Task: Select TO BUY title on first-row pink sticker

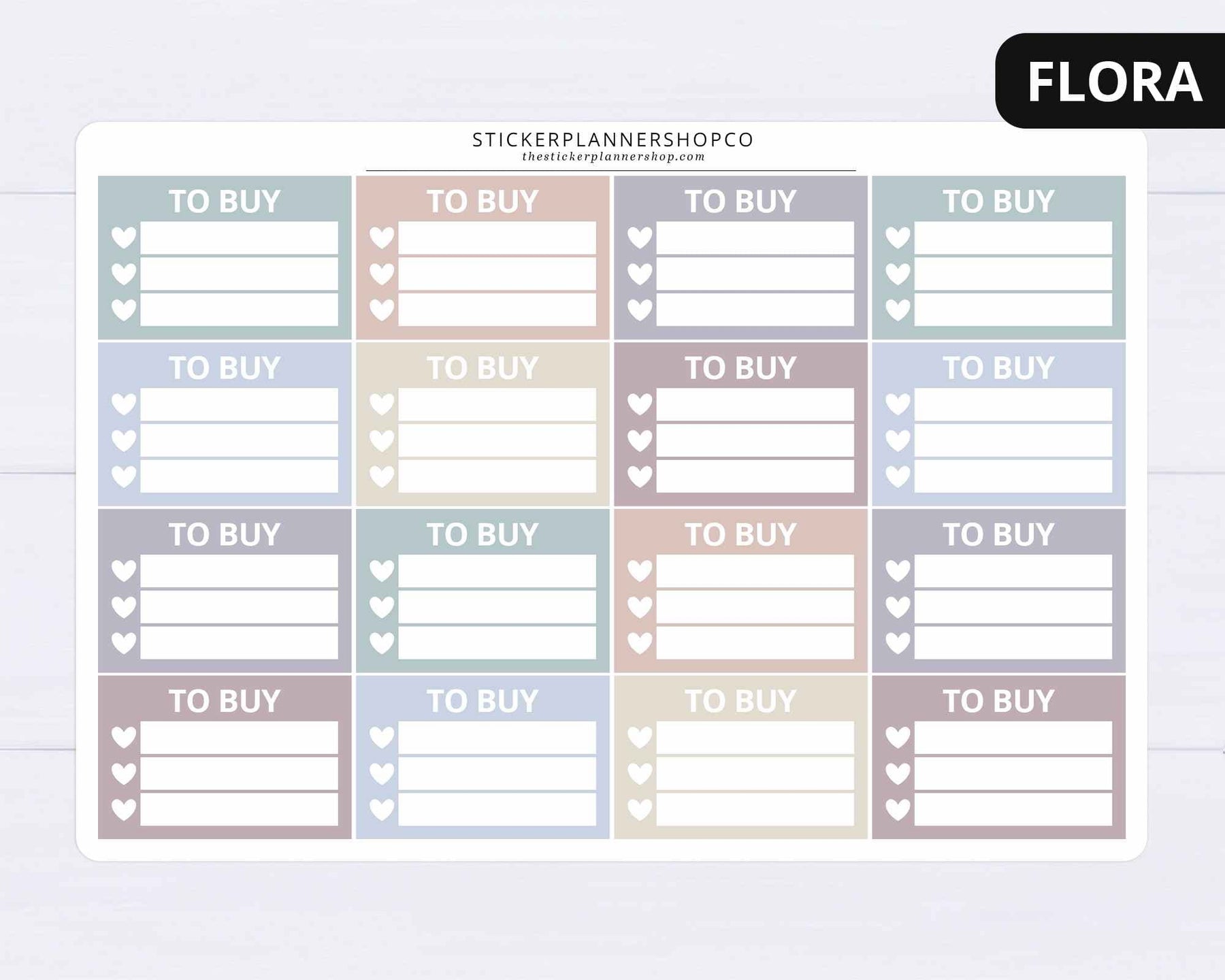Action: pyautogui.click(x=483, y=201)
